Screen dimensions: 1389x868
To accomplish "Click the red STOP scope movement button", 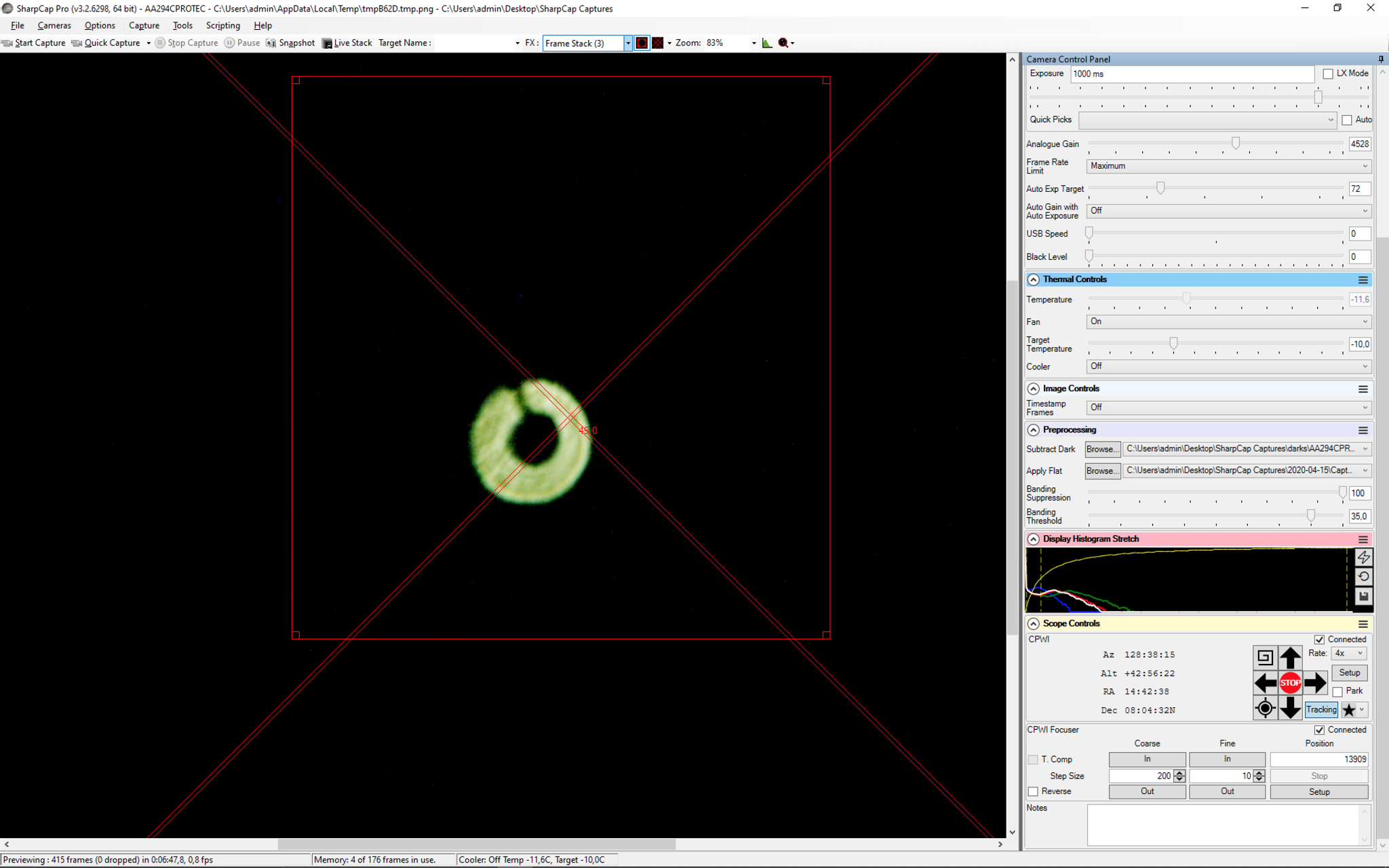I will click(1290, 682).
